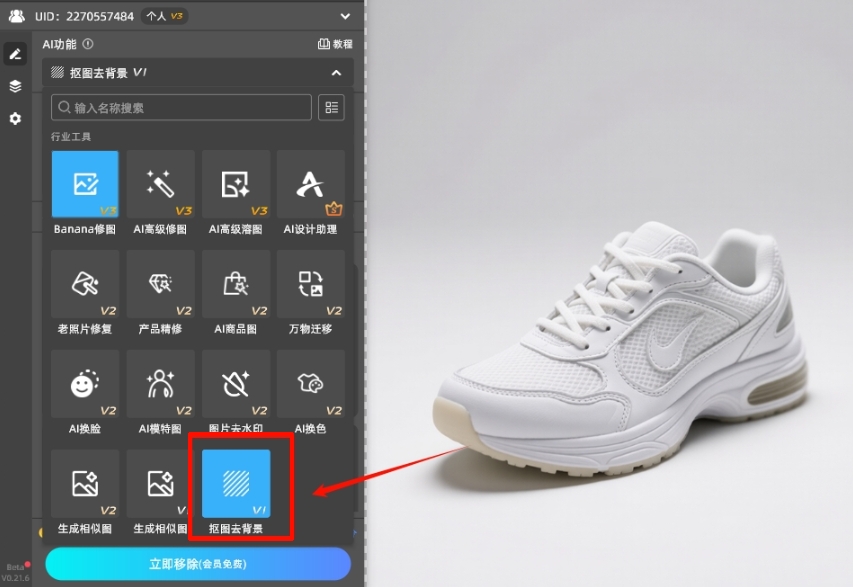Open the AI换色 recolor tool
The image size is (853, 587).
click(310, 384)
